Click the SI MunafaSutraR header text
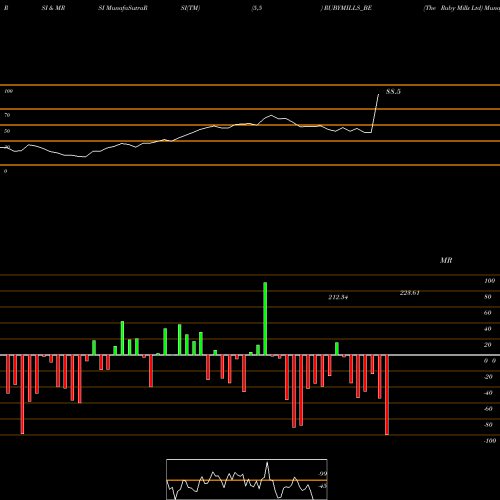The height and width of the screenshot is (500, 500). pos(123,8)
